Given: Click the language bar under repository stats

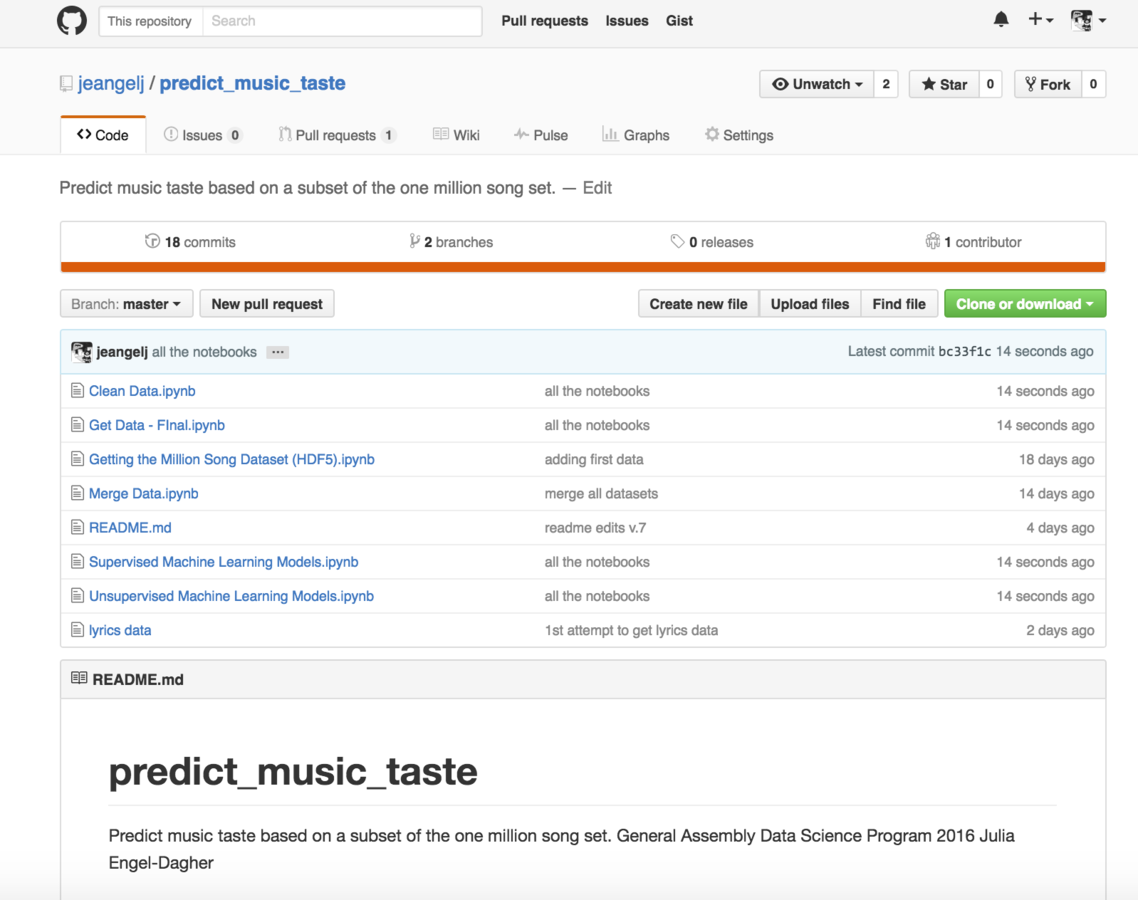Looking at the screenshot, I should [x=583, y=267].
